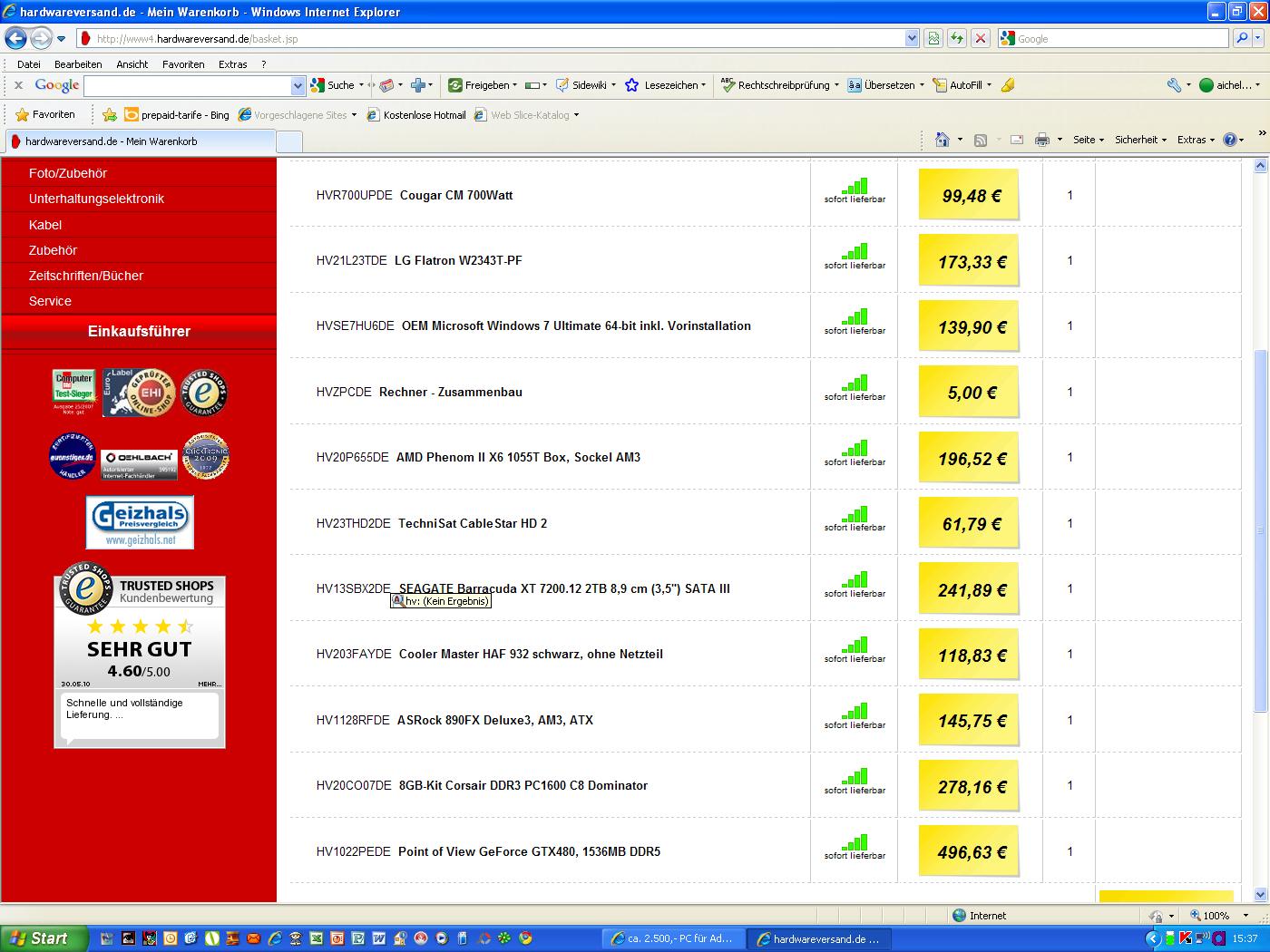Viewport: 1270px width, 952px height.
Task: Open the Ansicht menu
Action: (x=132, y=64)
